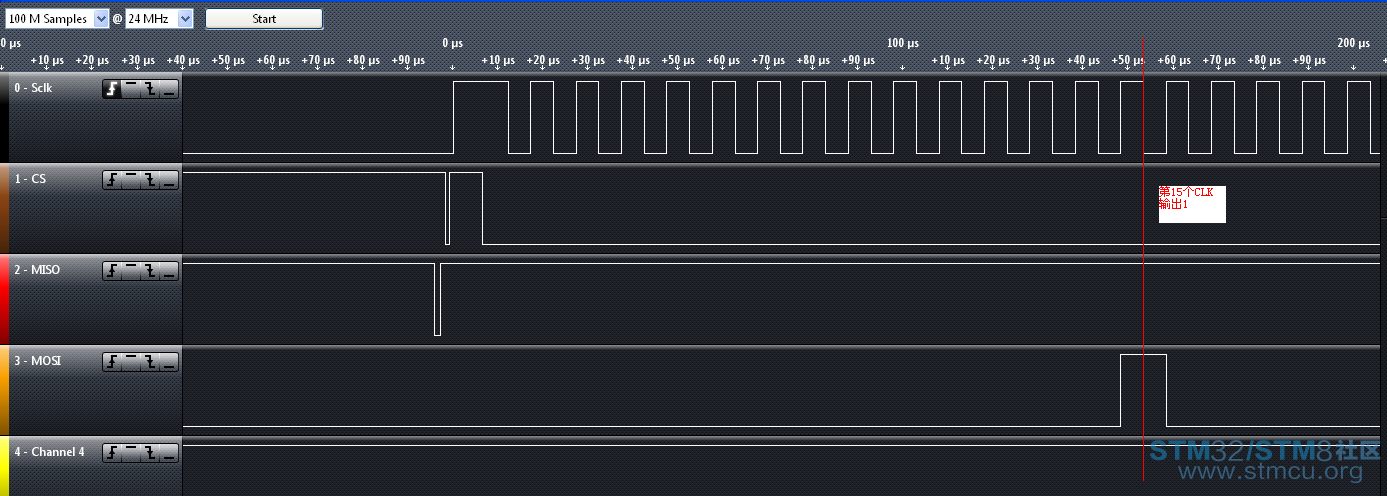
Task: Click the black color strip of Sclk
Action: click(4, 117)
